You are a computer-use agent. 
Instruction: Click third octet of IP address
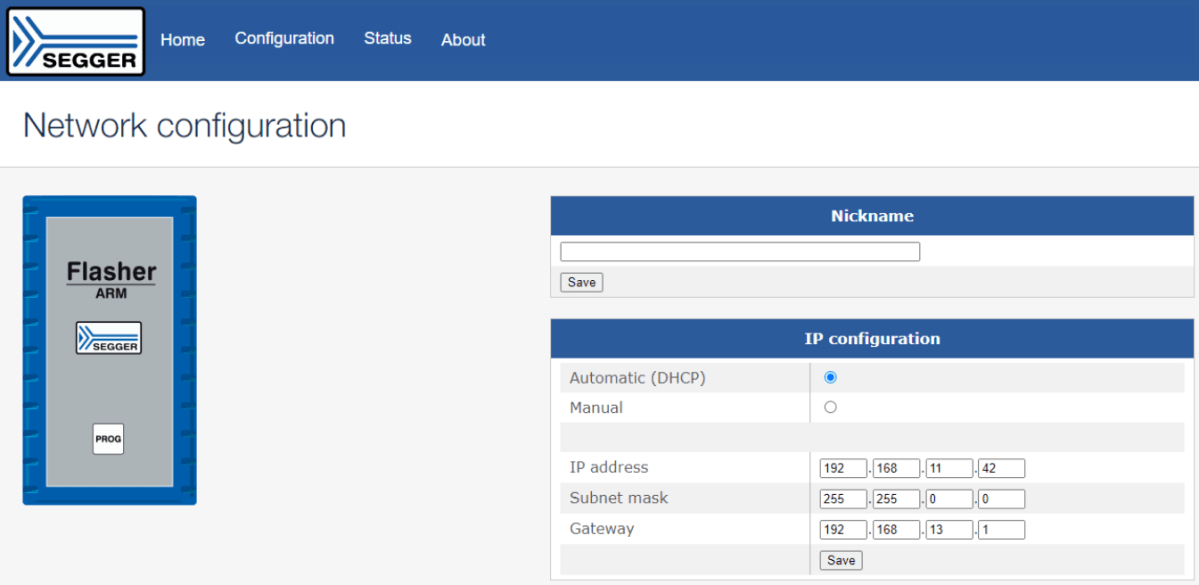click(x=948, y=469)
